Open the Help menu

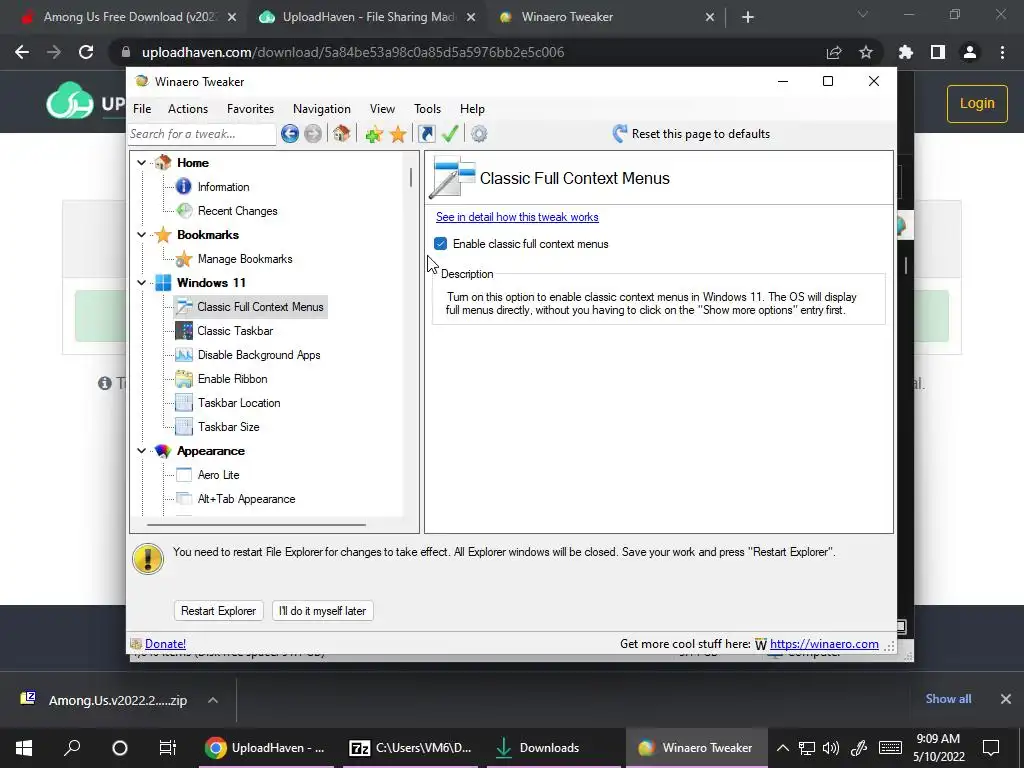click(x=472, y=109)
